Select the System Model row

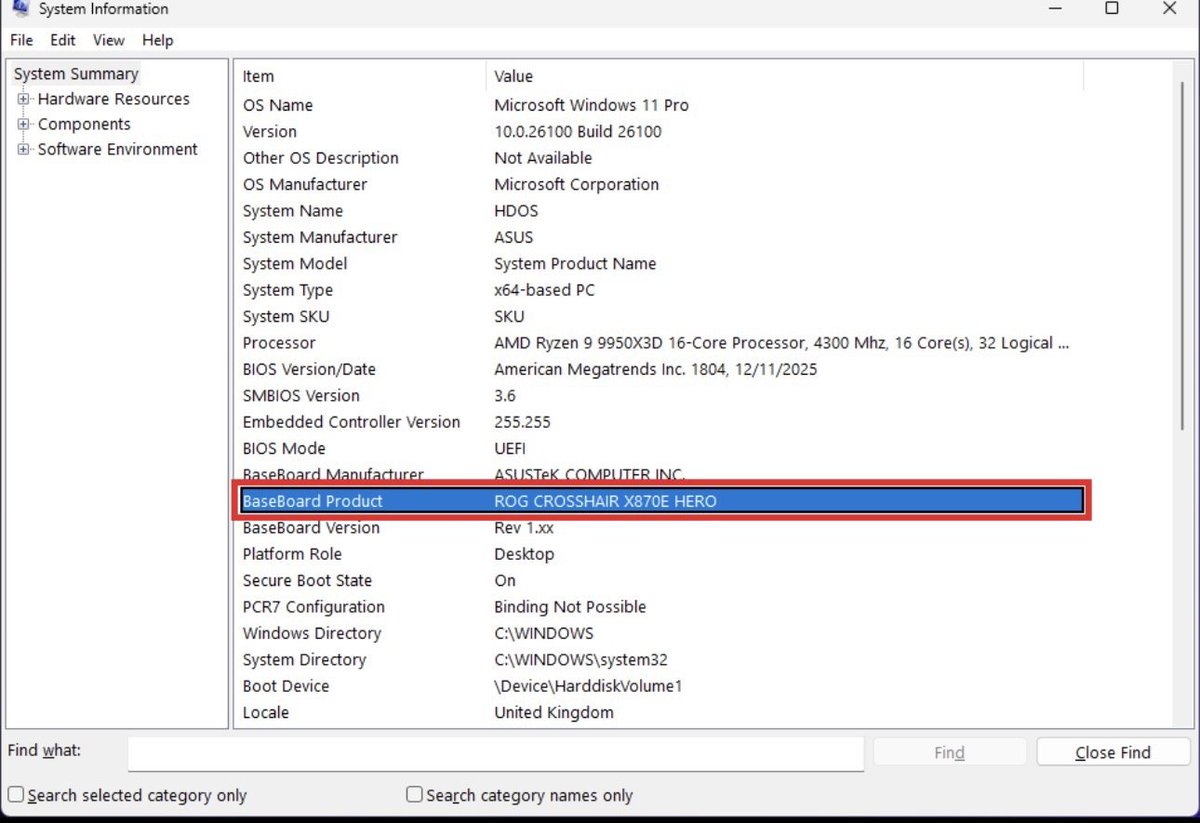click(x=662, y=264)
